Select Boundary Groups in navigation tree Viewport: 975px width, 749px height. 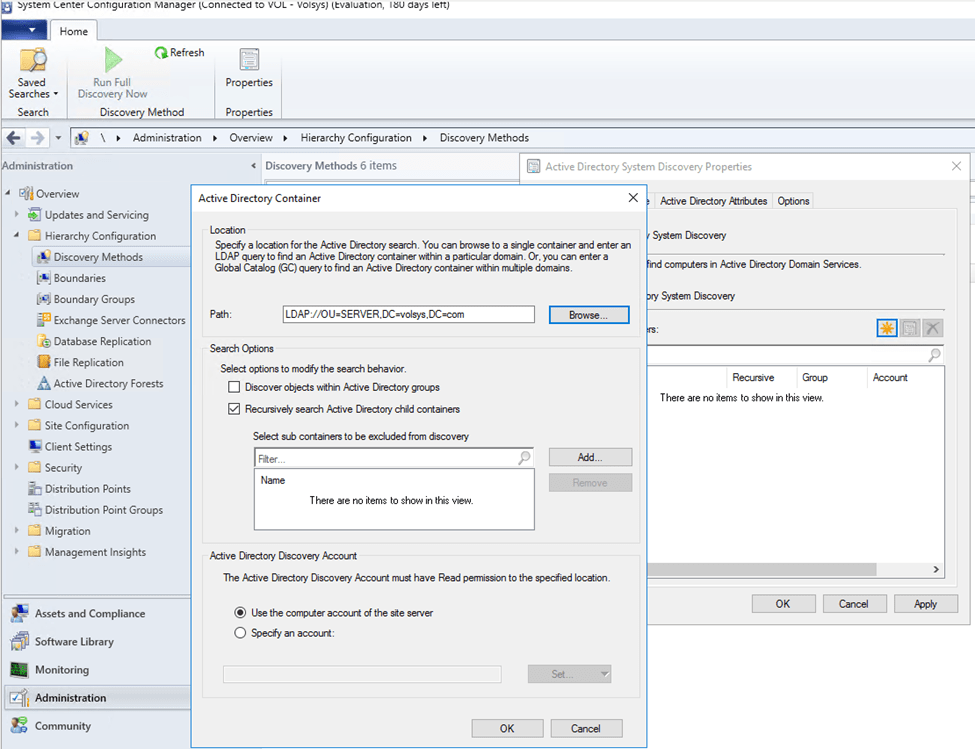point(93,299)
